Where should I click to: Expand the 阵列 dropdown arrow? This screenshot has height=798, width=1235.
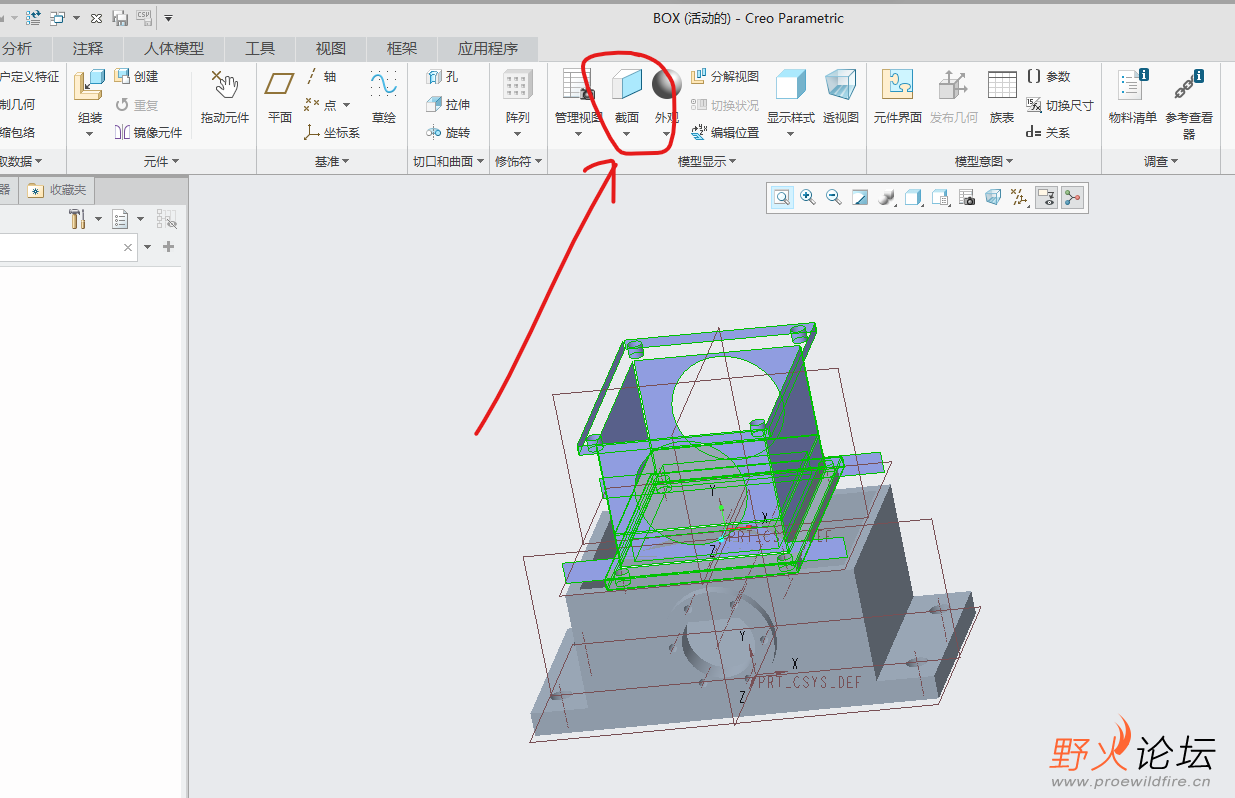tap(517, 134)
